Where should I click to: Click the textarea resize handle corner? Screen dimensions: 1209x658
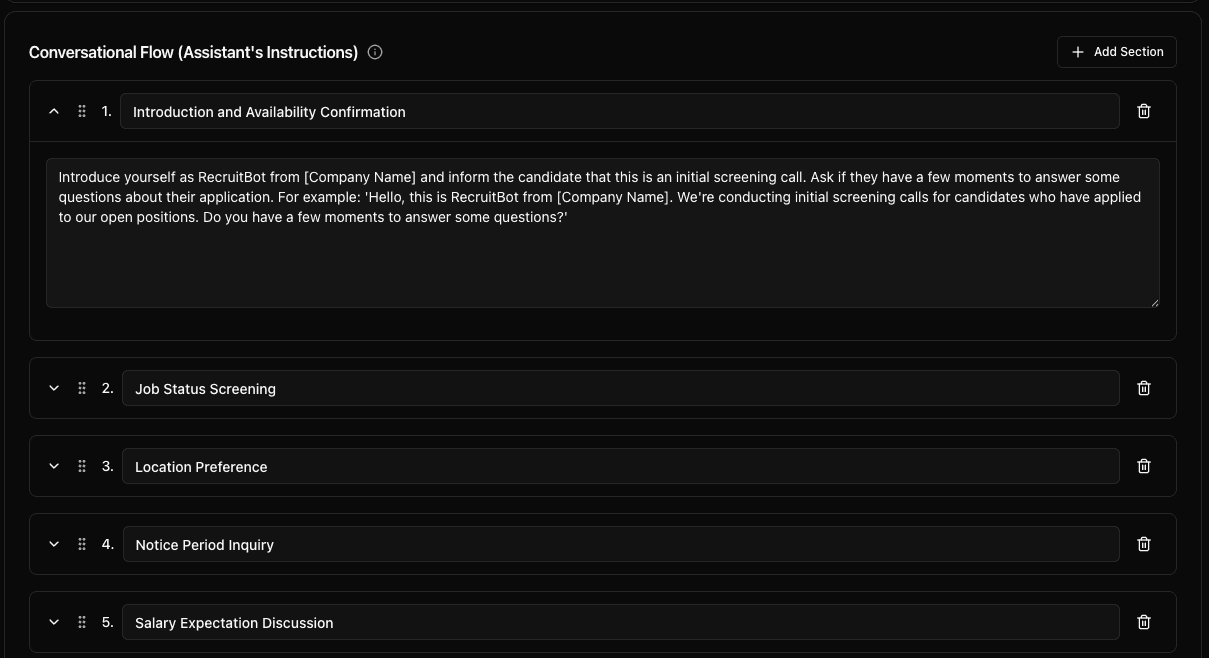[x=1154, y=302]
